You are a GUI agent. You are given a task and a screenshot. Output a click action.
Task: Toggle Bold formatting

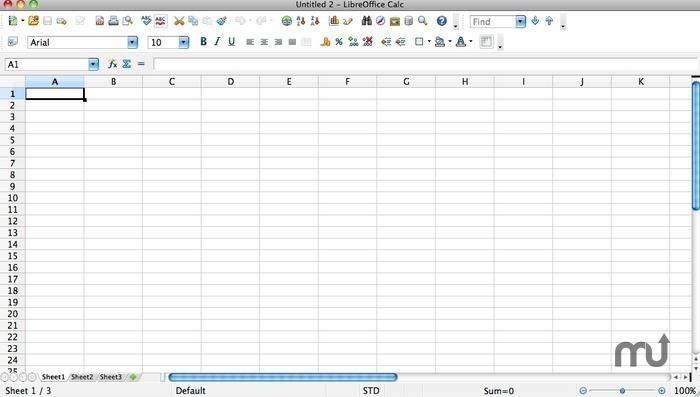click(x=204, y=42)
